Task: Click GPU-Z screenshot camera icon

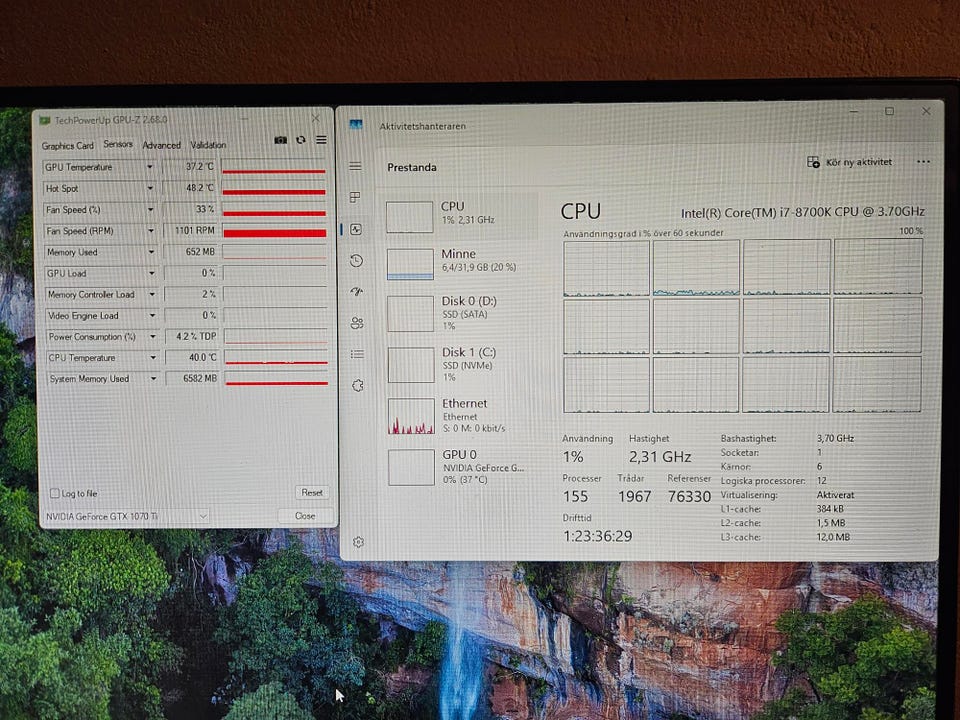Action: coord(280,140)
